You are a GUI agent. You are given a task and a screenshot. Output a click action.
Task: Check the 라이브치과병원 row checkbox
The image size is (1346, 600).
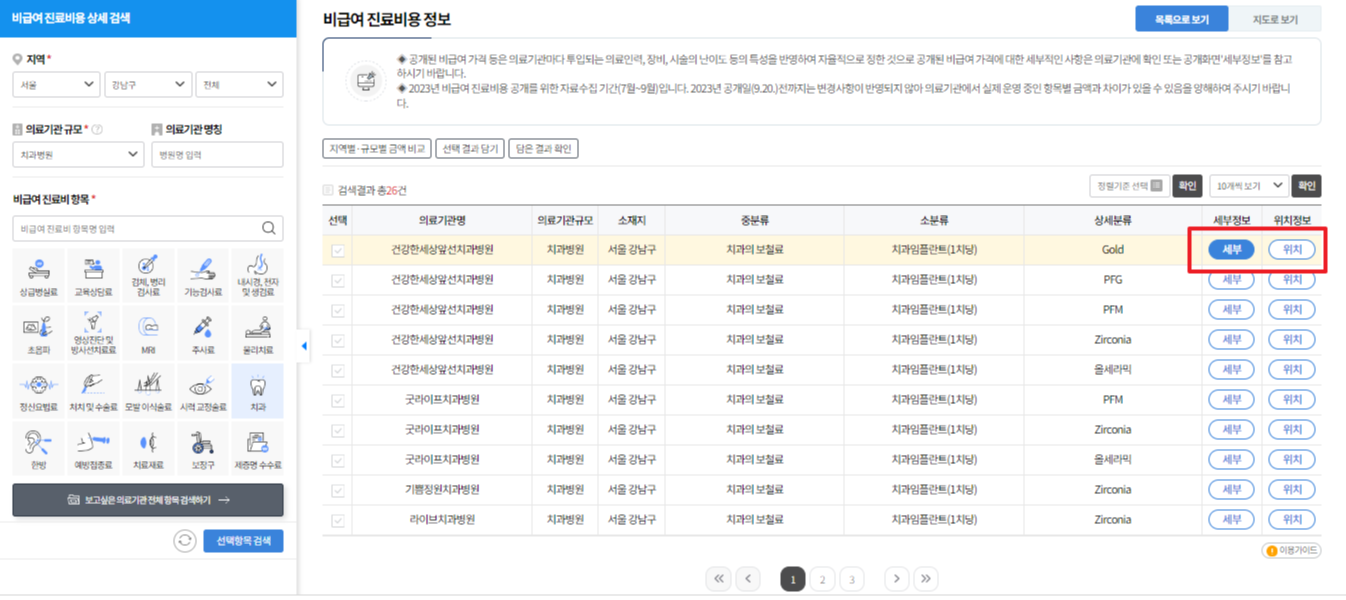337,519
